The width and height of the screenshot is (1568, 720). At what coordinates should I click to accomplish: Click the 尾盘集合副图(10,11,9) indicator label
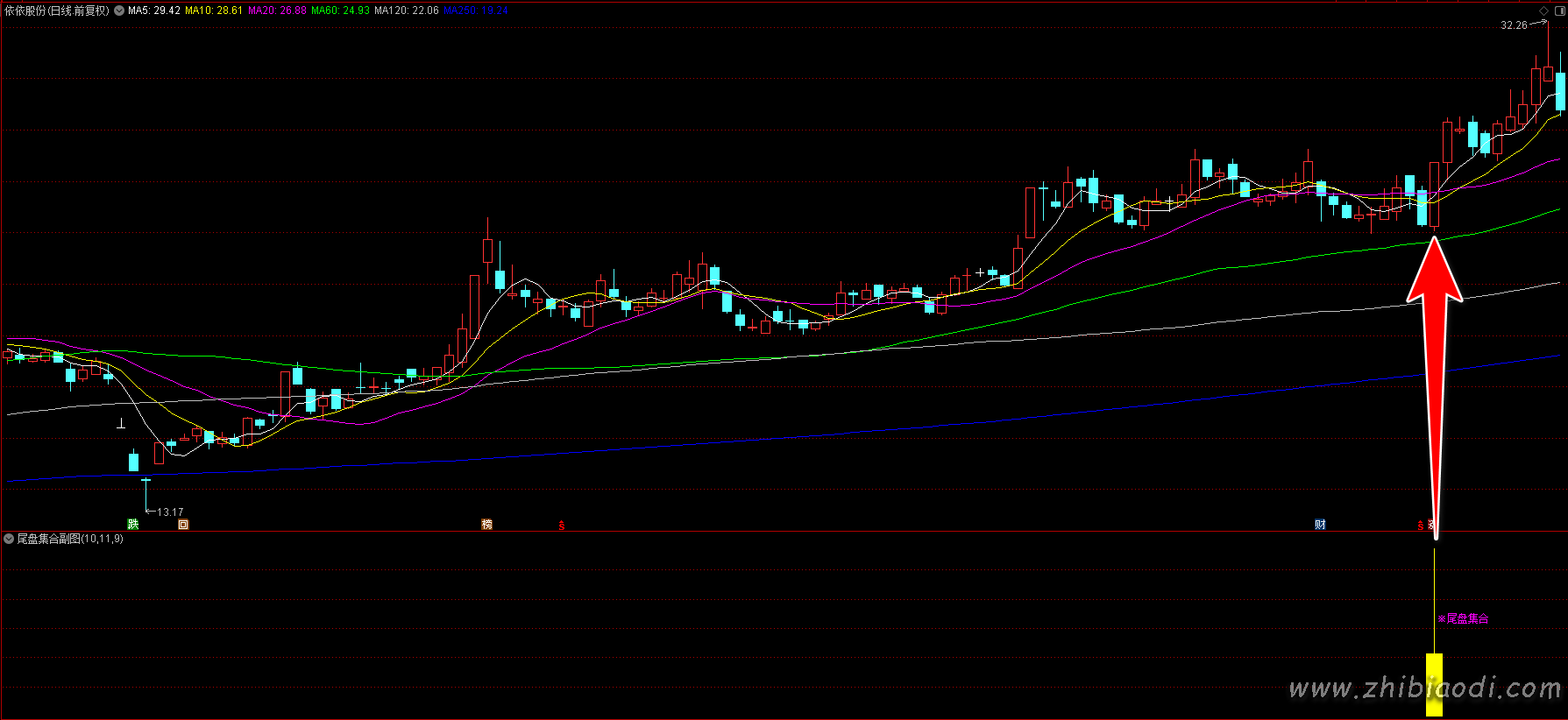[x=70, y=539]
